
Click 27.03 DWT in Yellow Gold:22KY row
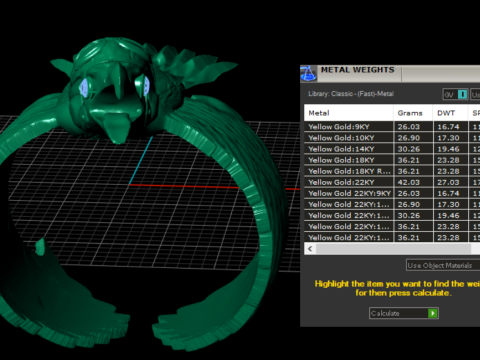coord(448,182)
